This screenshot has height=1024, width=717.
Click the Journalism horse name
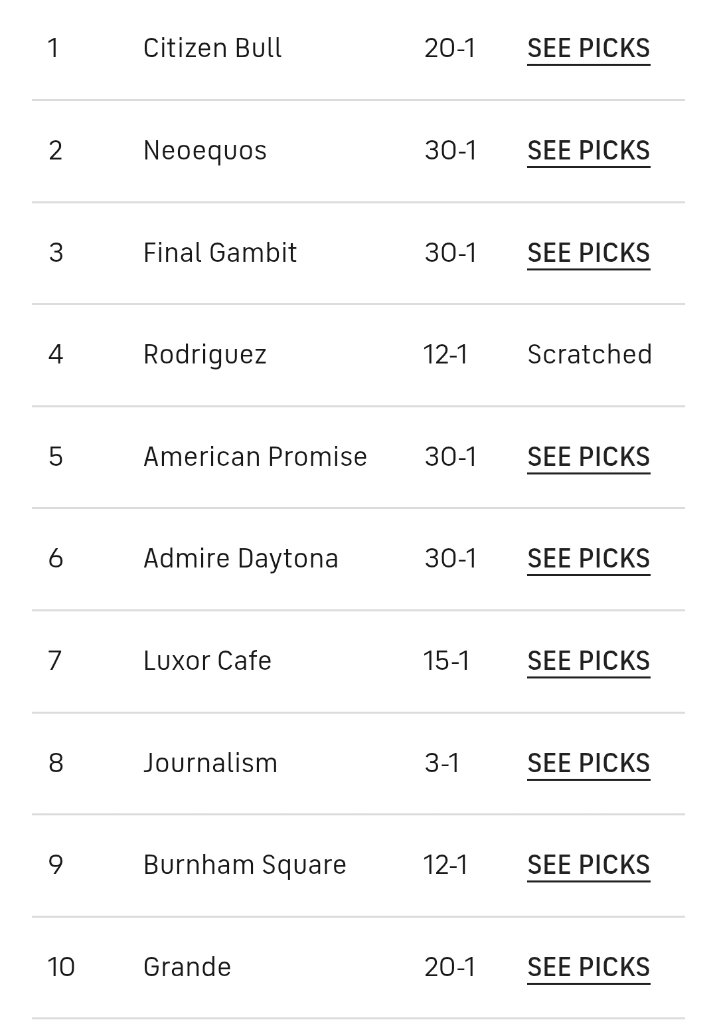pyautogui.click(x=210, y=762)
